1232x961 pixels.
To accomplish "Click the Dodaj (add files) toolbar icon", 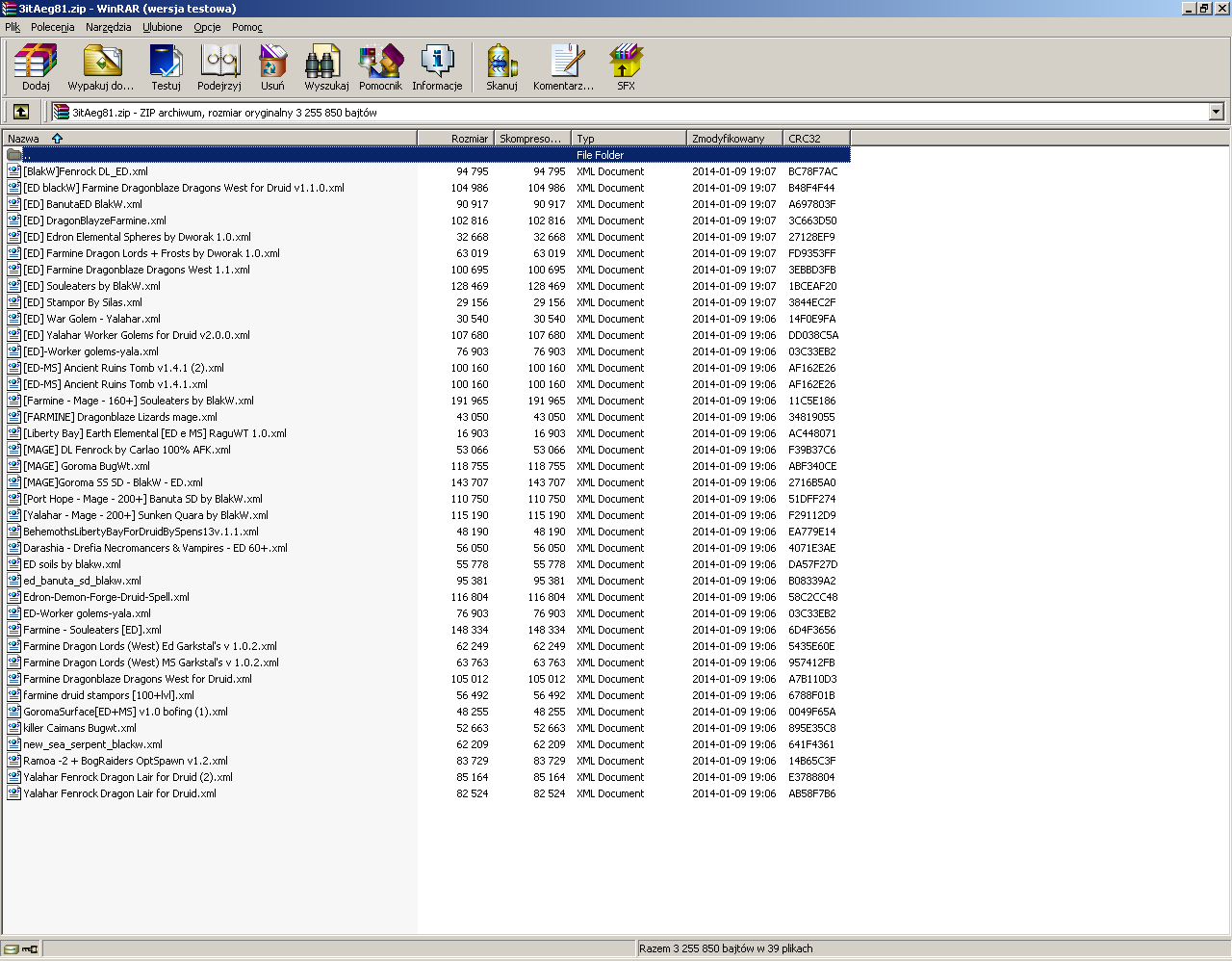I will pos(36,66).
